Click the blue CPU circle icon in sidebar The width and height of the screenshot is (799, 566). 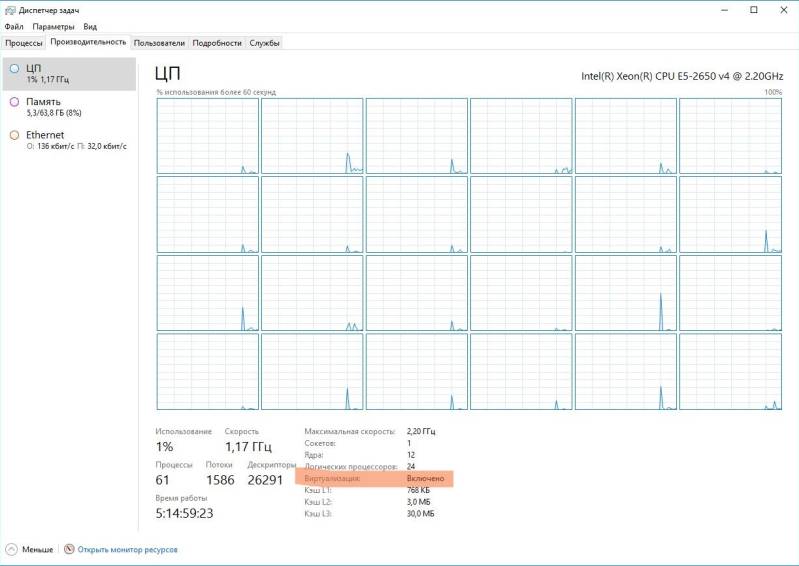tap(14, 68)
